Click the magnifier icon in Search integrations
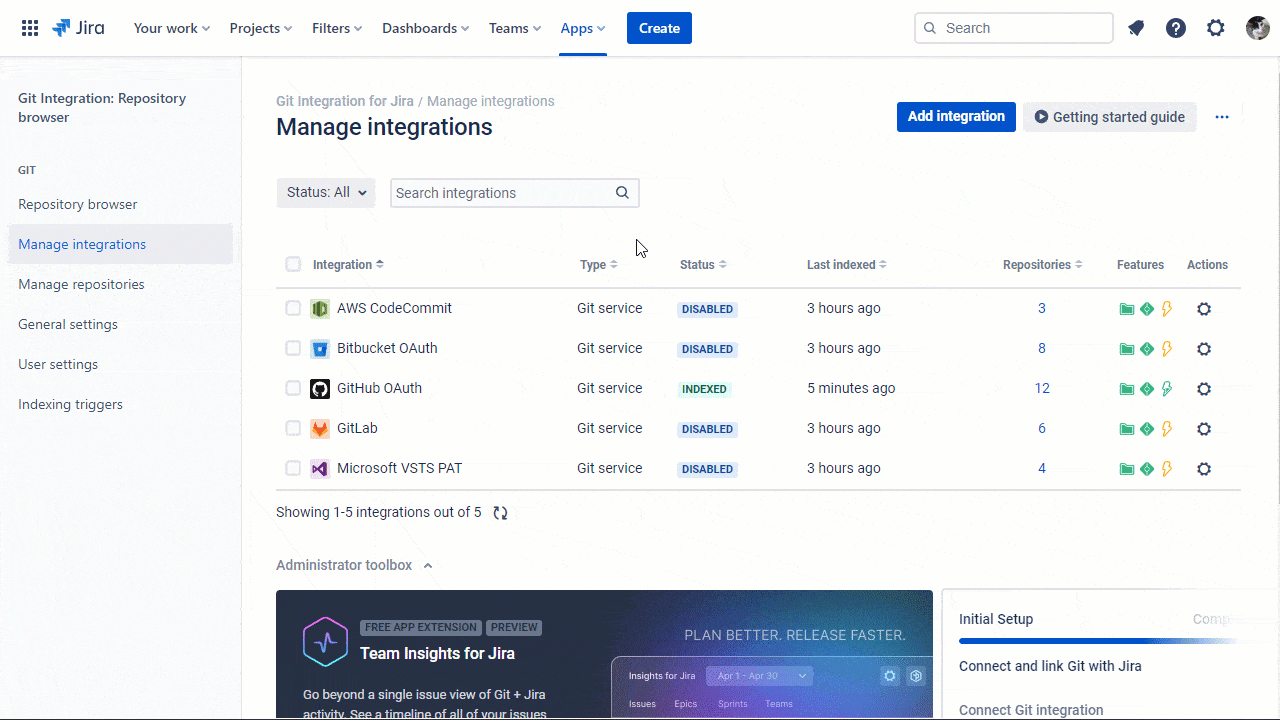This screenshot has height=720, width=1280. [x=622, y=193]
